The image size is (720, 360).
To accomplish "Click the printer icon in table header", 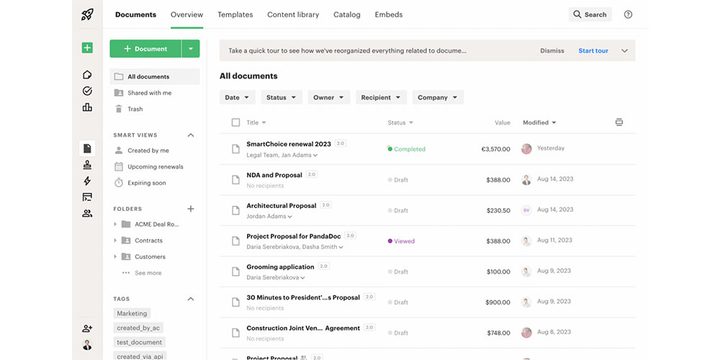I will [x=619, y=122].
